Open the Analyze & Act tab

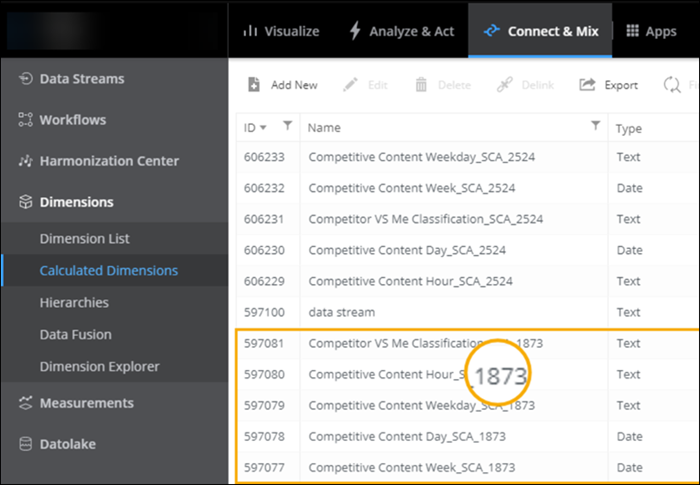click(x=401, y=31)
